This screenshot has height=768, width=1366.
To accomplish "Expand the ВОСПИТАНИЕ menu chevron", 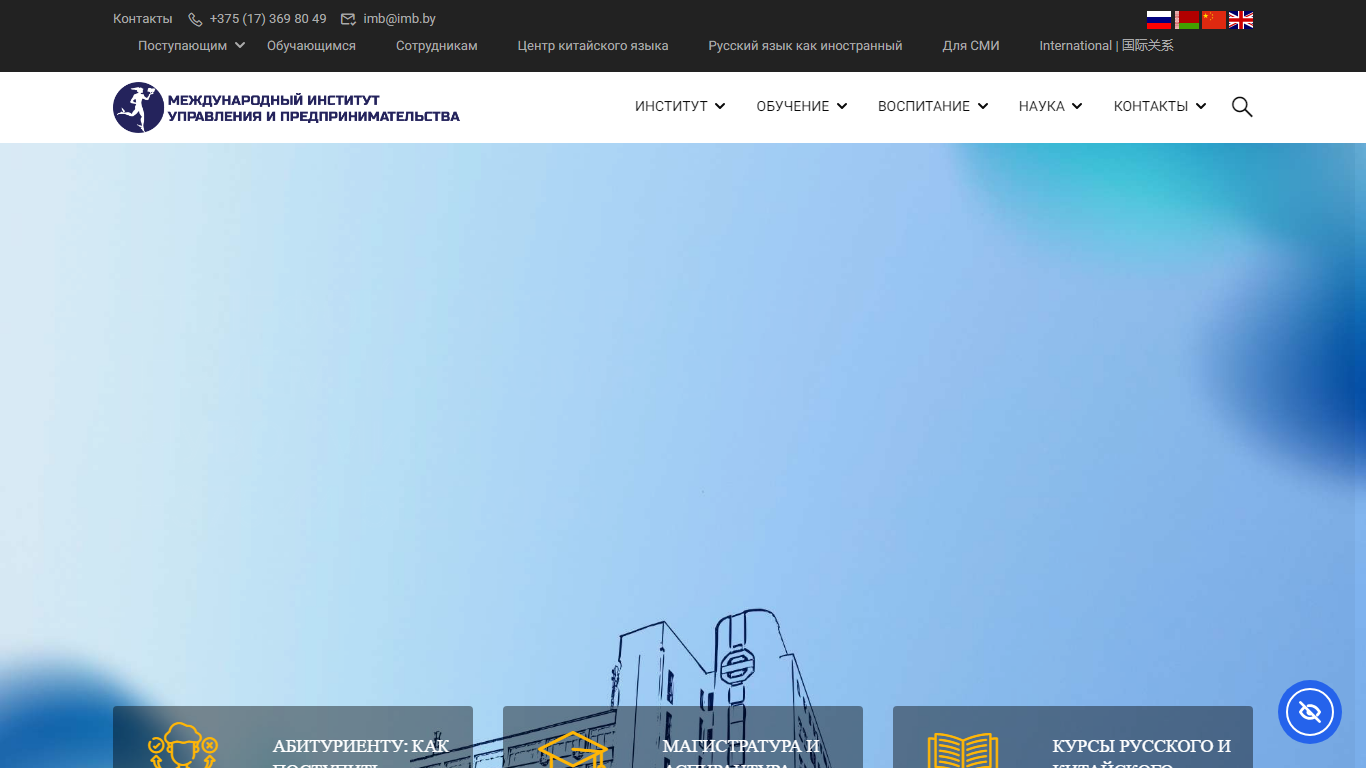I will (x=983, y=106).
